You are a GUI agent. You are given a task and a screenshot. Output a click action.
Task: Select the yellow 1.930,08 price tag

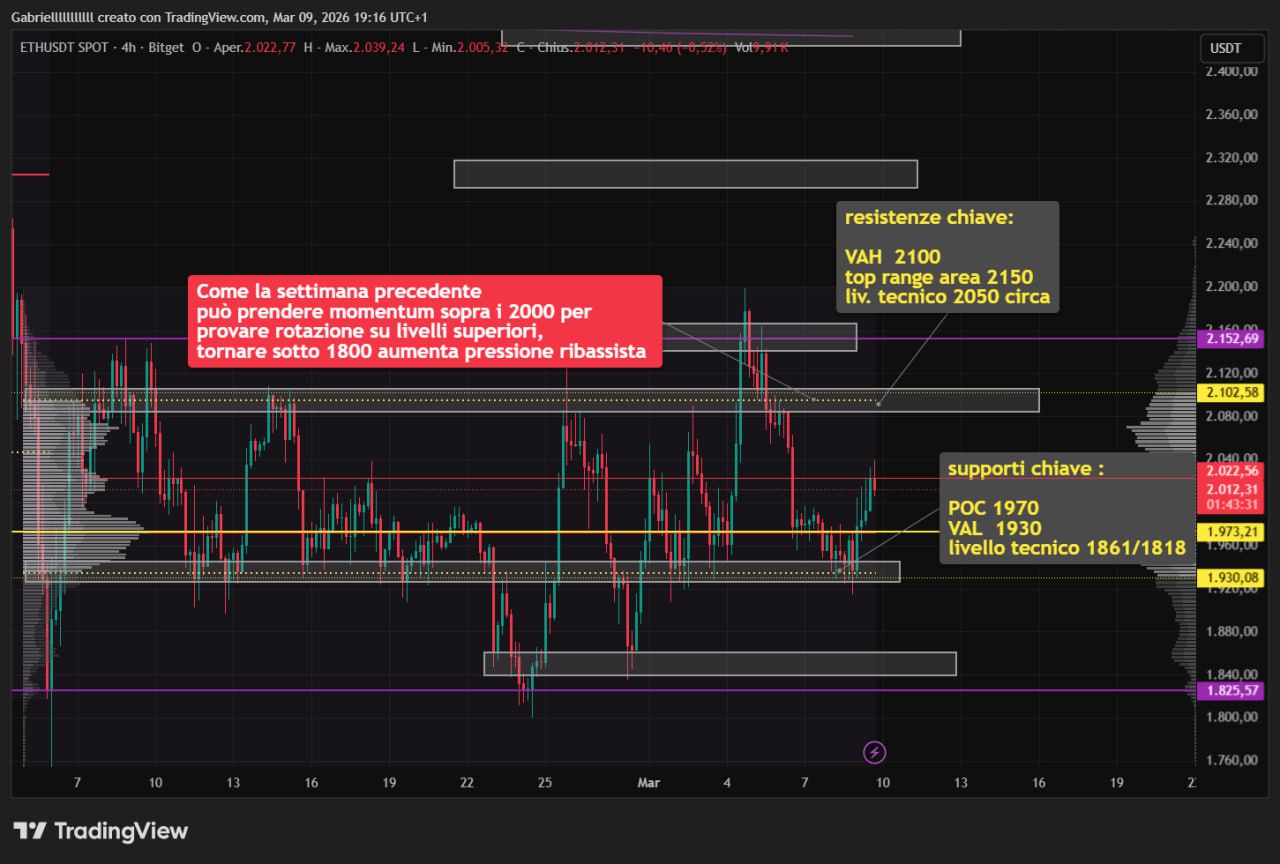(1229, 577)
